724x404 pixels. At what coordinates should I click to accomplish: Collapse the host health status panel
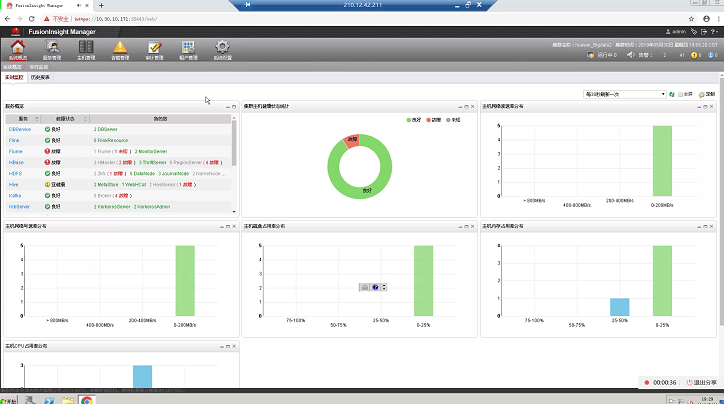pos(460,107)
